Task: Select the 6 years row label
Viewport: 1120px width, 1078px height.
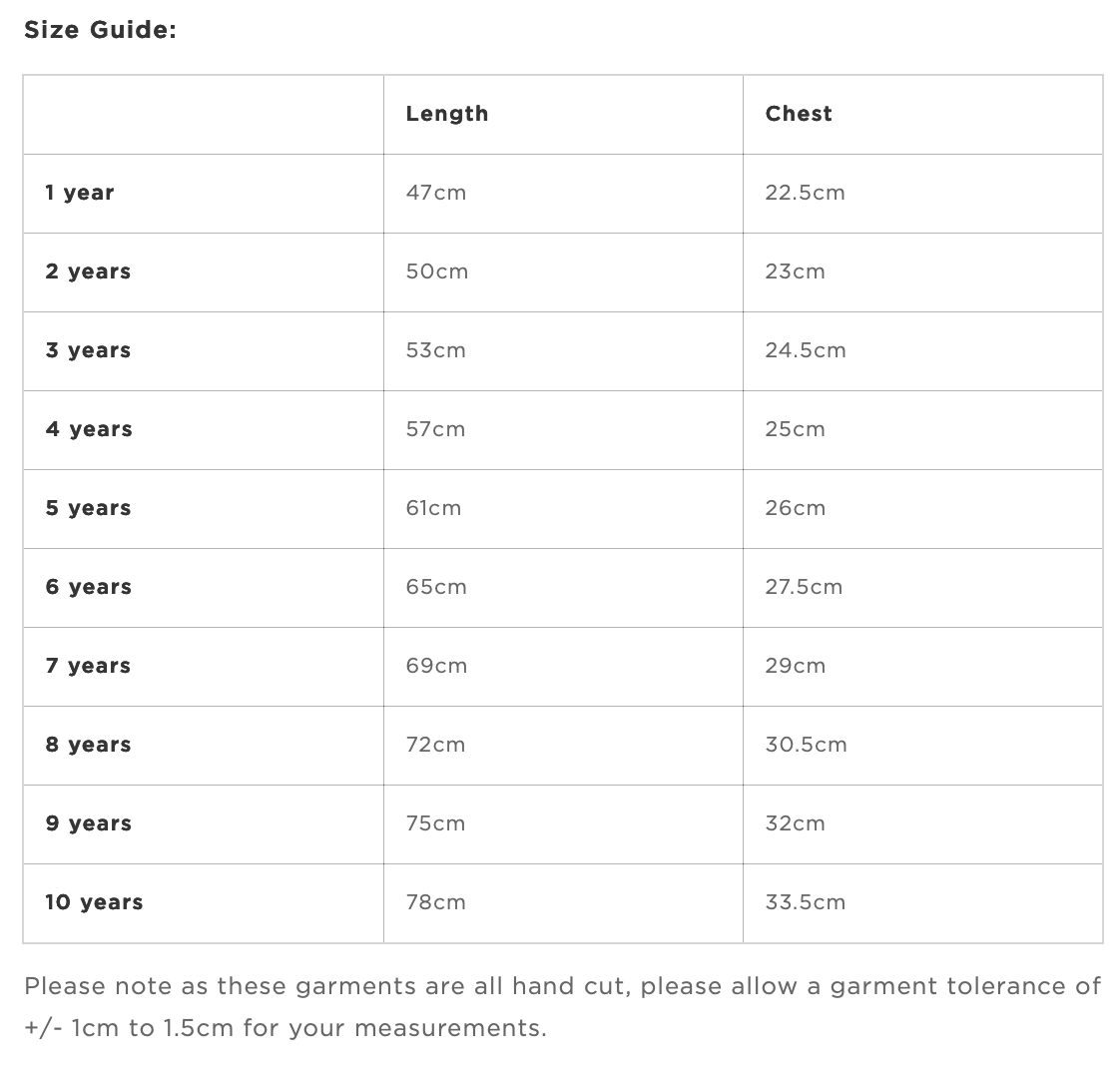Action: point(89,587)
